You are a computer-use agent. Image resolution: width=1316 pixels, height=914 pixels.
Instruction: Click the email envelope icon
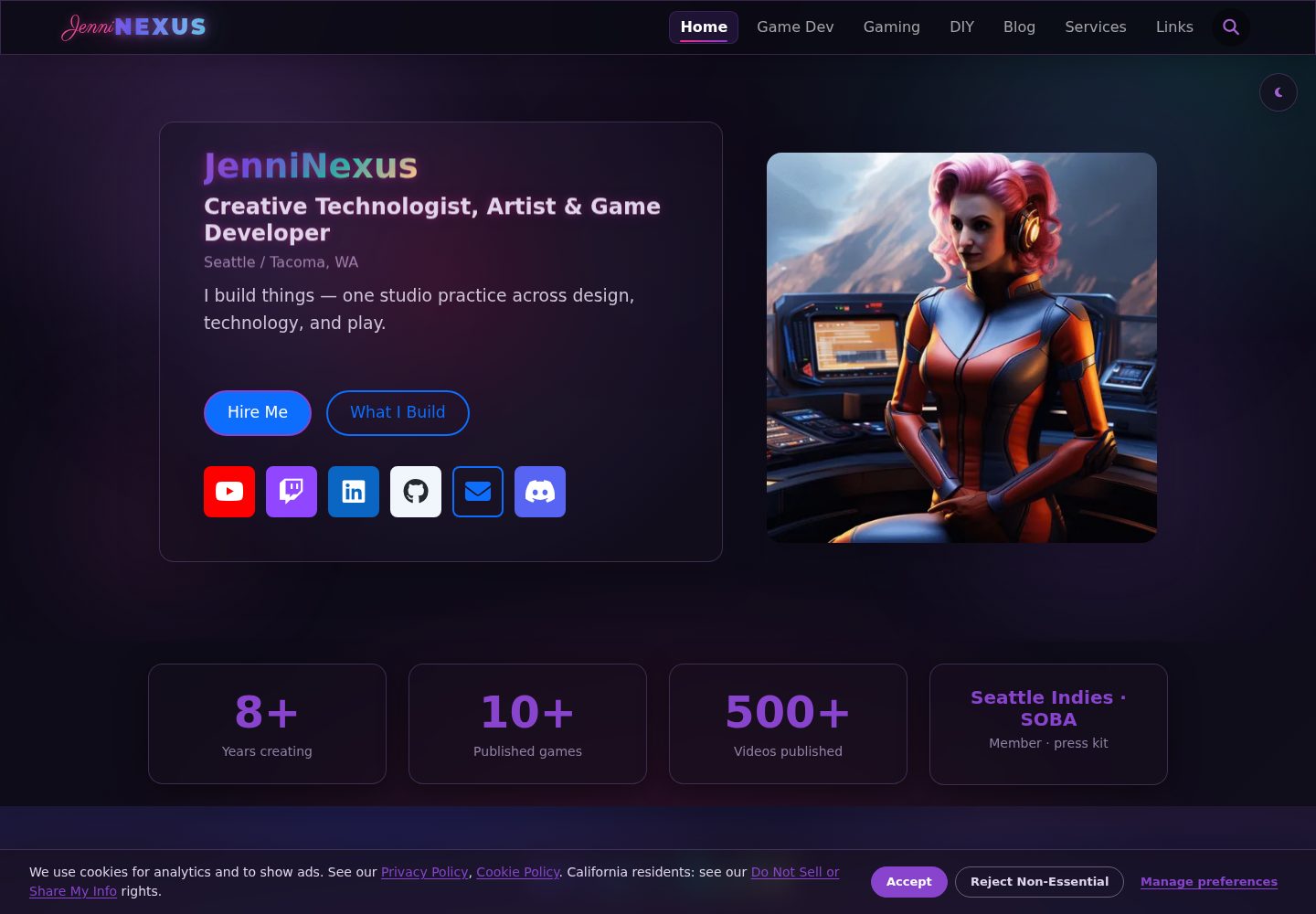(478, 492)
